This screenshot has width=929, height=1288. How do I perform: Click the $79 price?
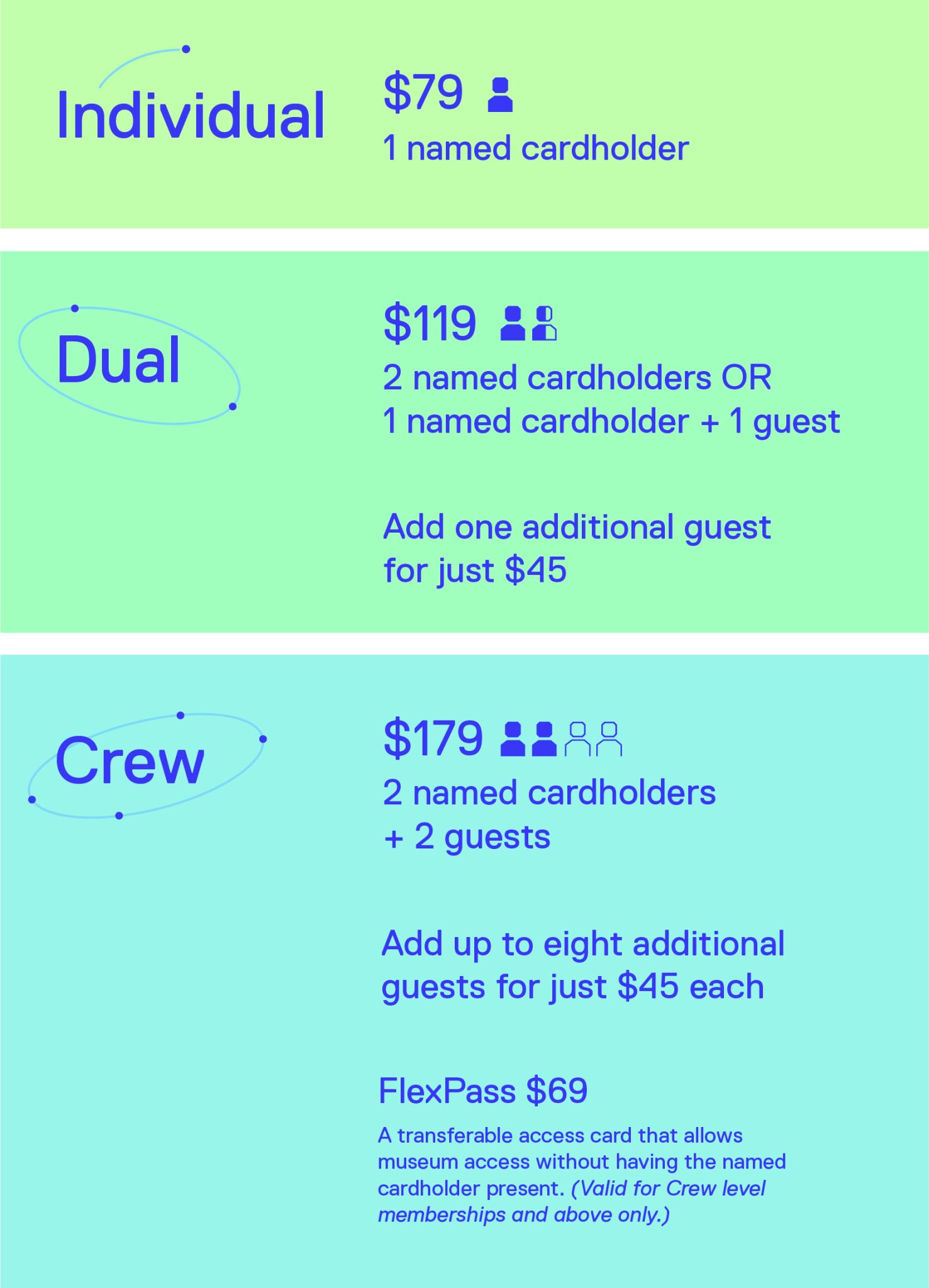(x=423, y=92)
